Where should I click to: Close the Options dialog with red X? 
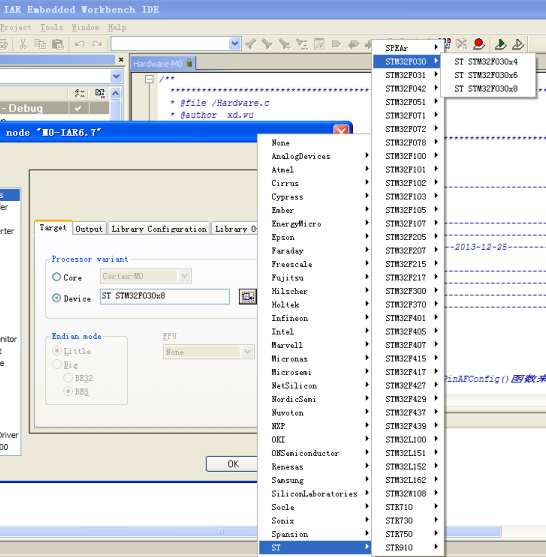pyautogui.click(x=341, y=131)
